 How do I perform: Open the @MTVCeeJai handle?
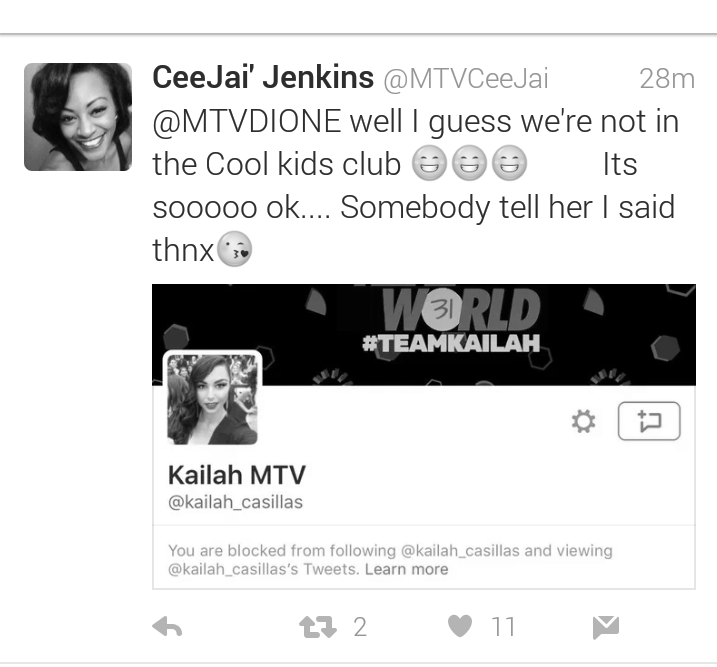(x=466, y=79)
